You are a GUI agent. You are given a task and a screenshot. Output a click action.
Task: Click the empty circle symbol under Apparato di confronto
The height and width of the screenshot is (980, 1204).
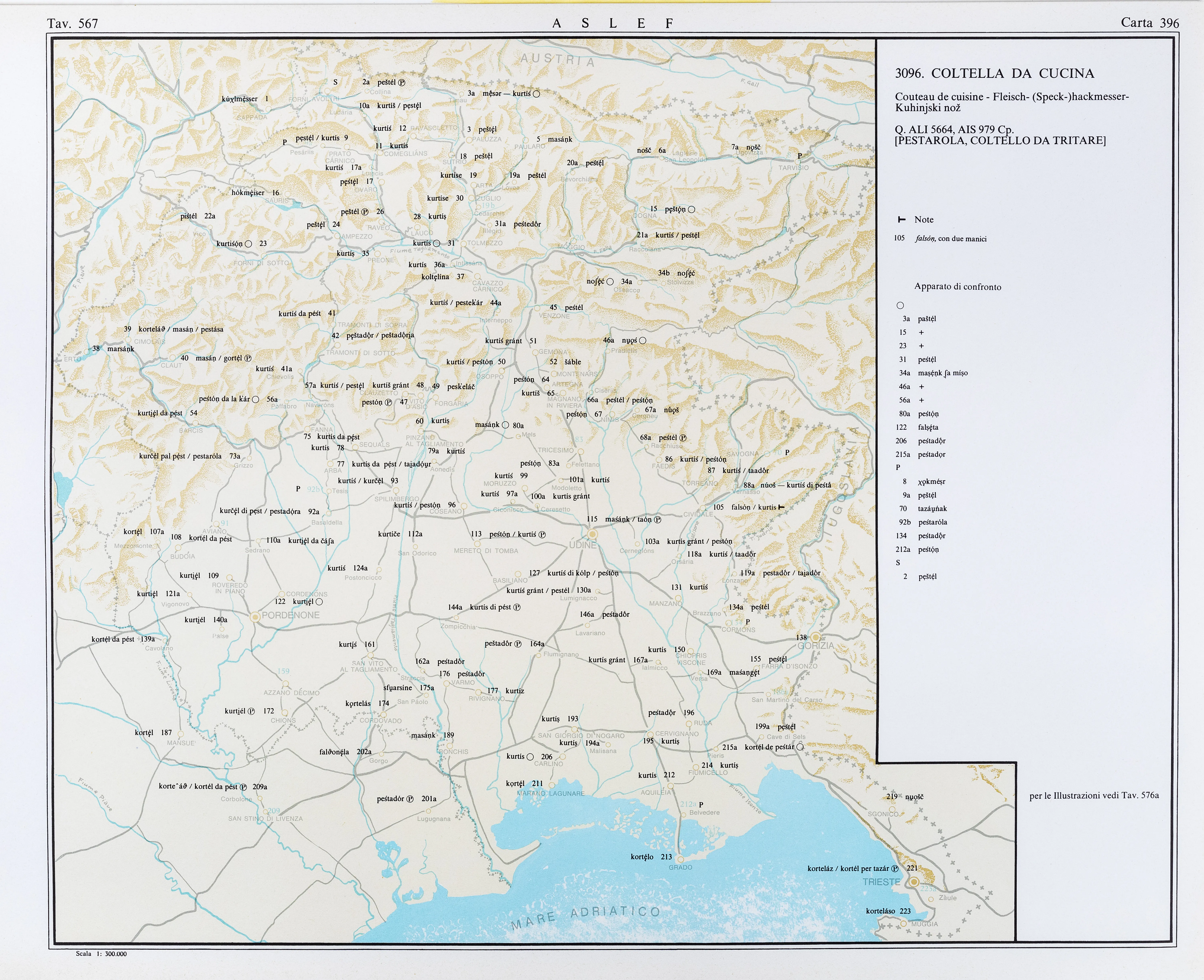(x=900, y=305)
